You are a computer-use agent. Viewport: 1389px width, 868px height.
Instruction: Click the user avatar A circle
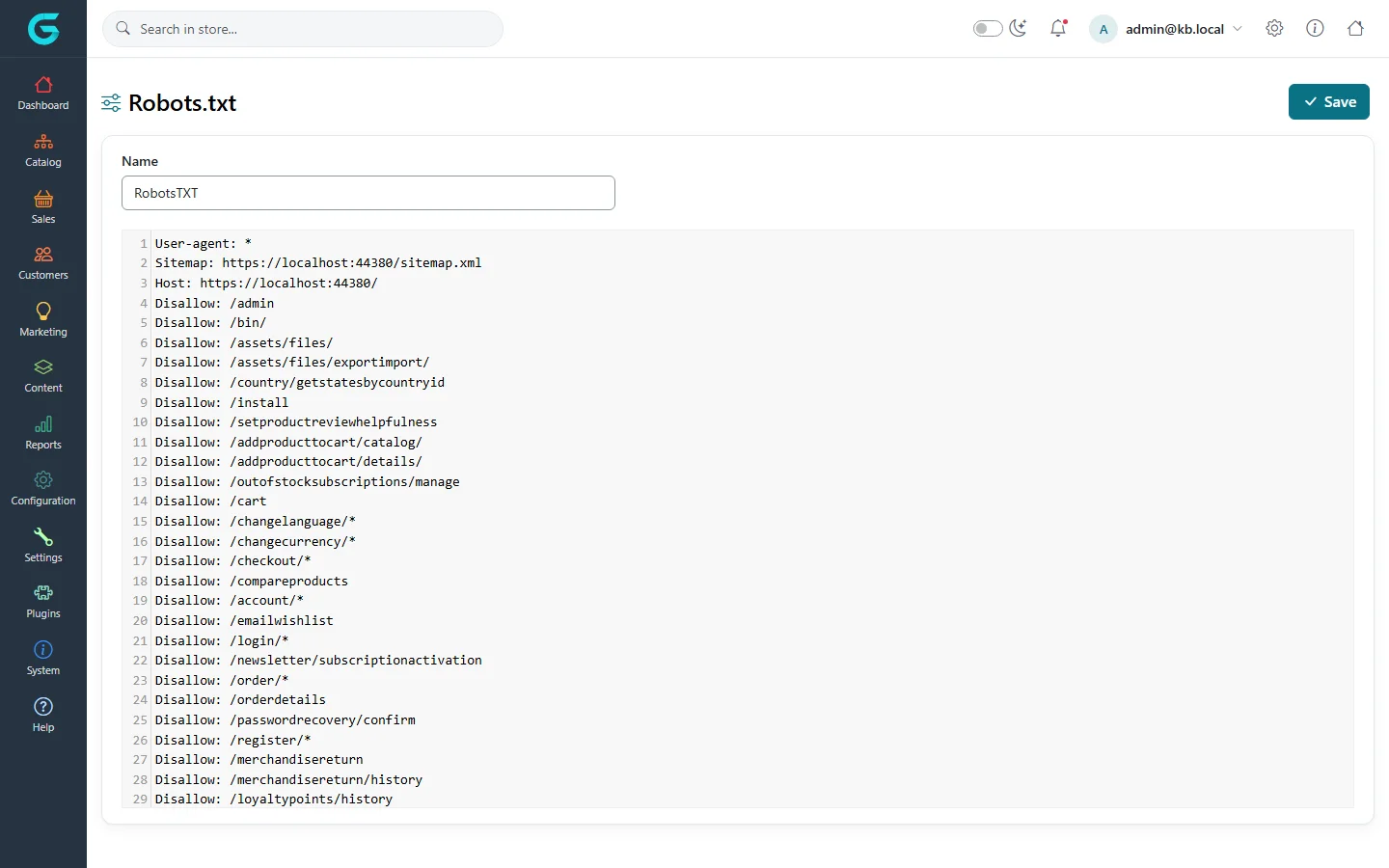(1103, 29)
